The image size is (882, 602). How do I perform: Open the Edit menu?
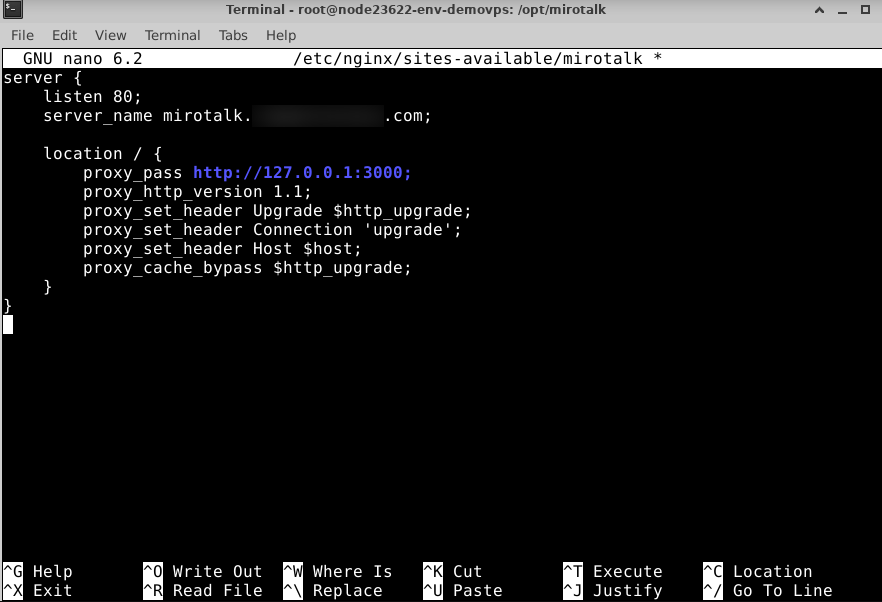[x=65, y=35]
